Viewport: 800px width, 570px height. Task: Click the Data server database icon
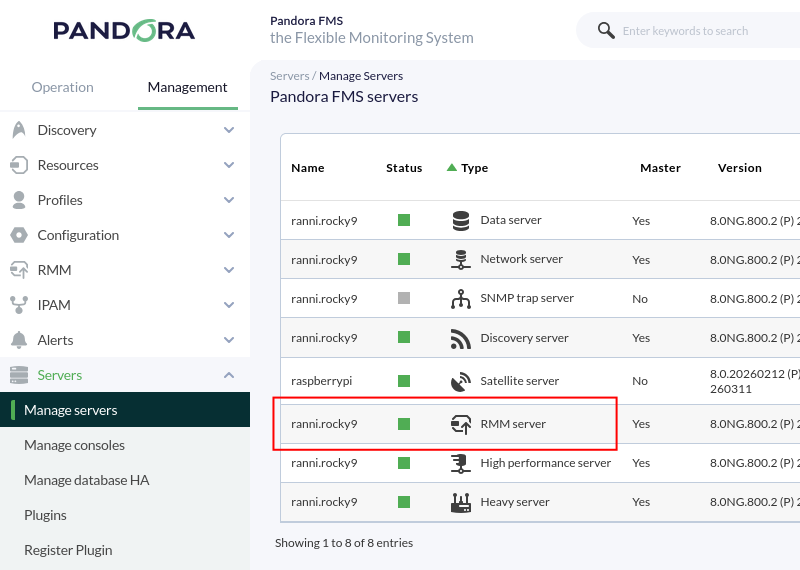(x=461, y=220)
